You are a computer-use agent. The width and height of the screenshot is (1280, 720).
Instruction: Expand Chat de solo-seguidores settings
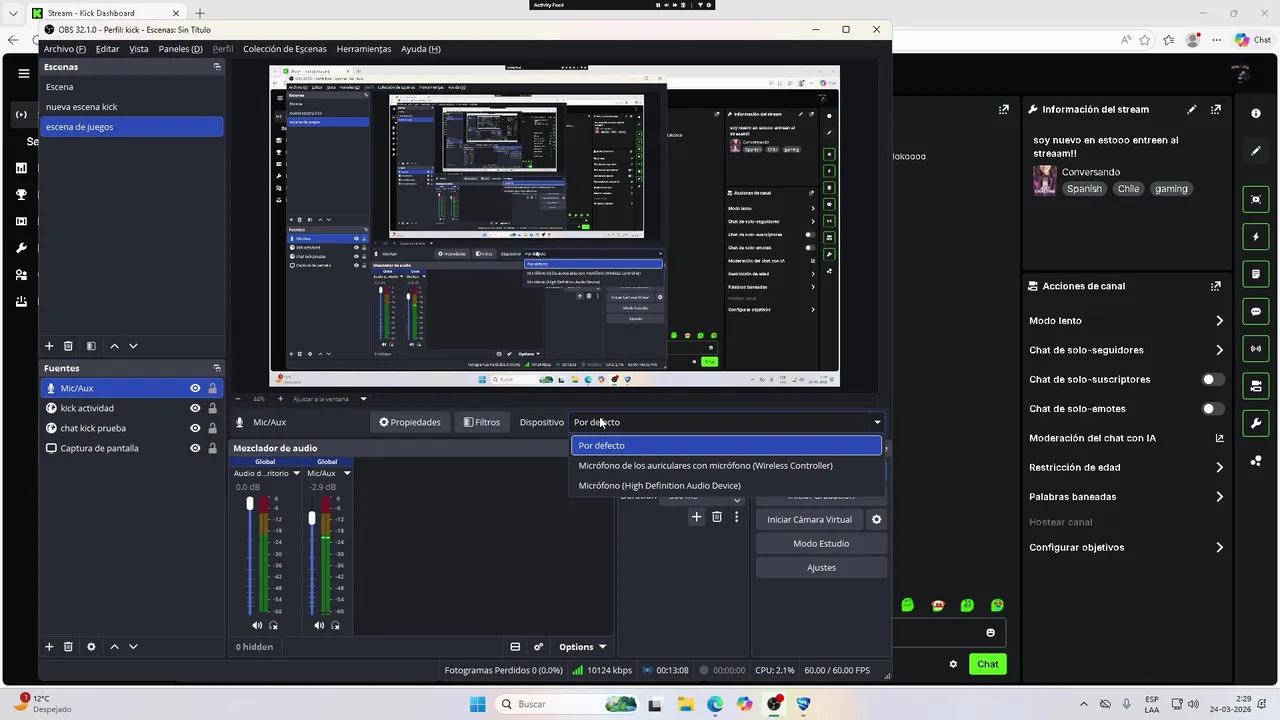tap(1219, 350)
